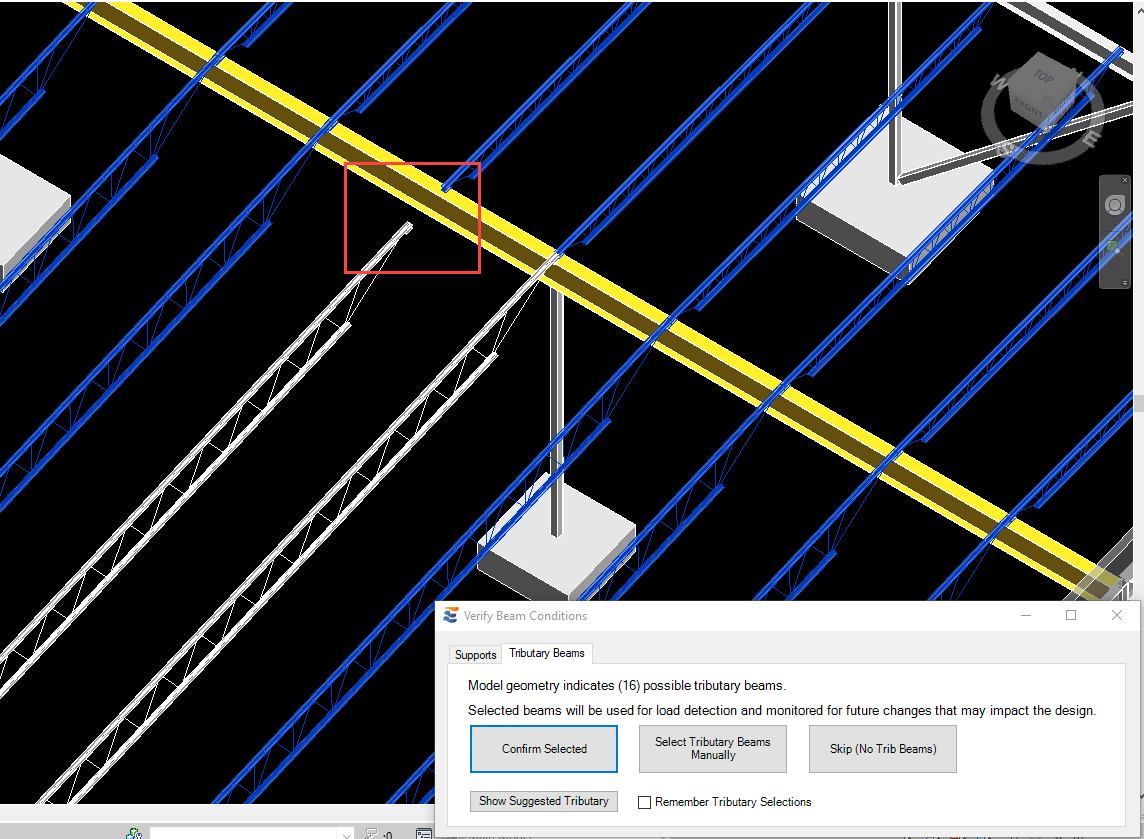Expand the zoom options arrow under Zoom tool
The image size is (1144, 839).
coord(1114,268)
